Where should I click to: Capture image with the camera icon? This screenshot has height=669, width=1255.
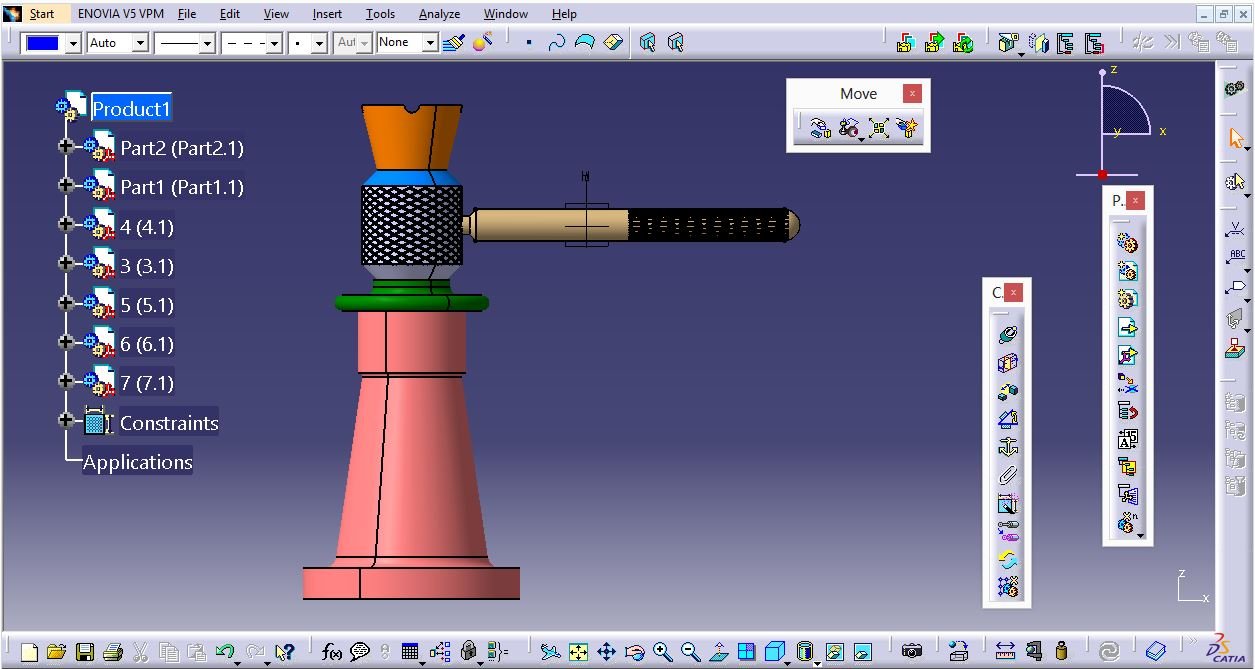[911, 652]
